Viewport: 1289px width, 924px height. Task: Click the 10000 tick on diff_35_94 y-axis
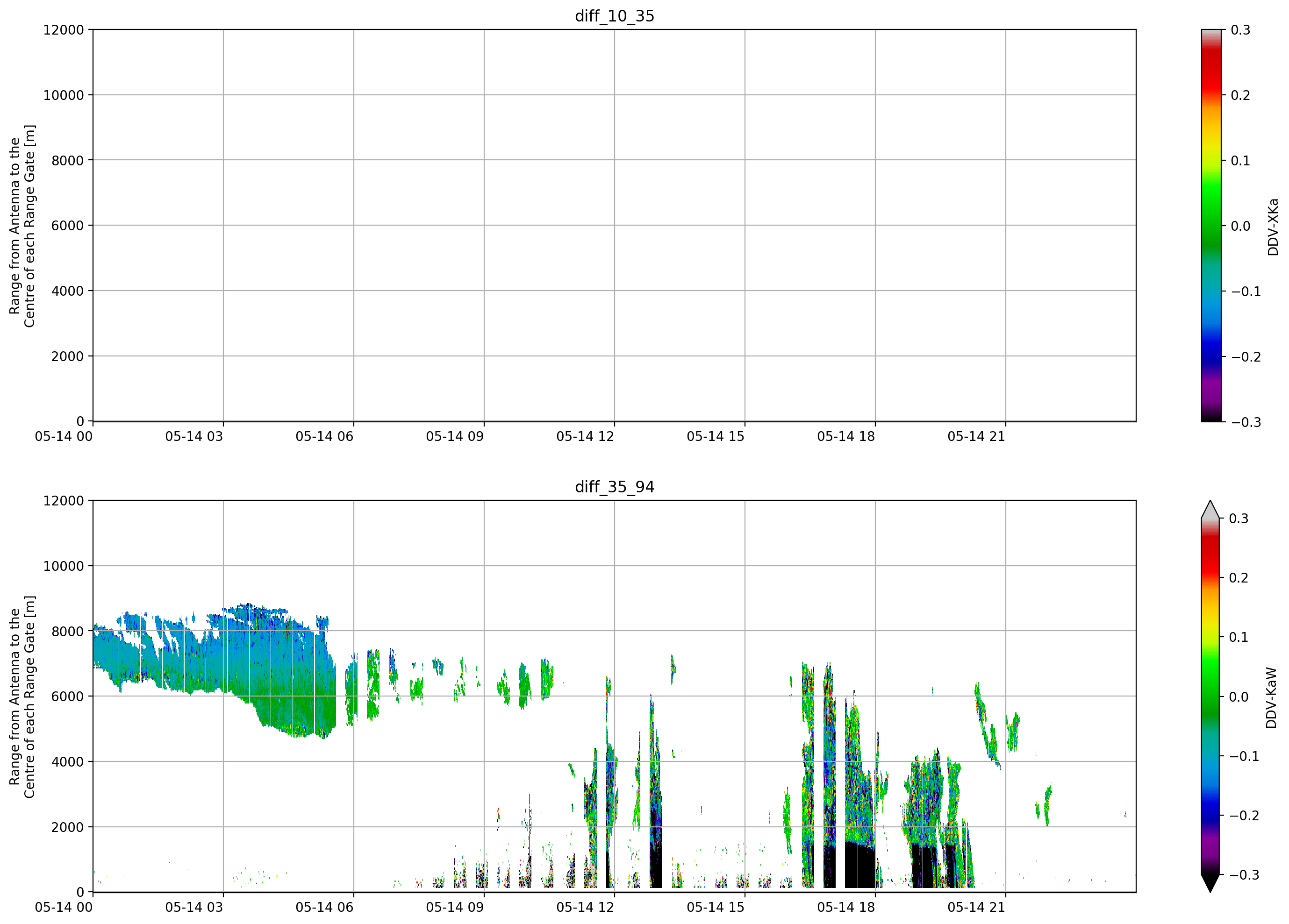tap(64, 566)
